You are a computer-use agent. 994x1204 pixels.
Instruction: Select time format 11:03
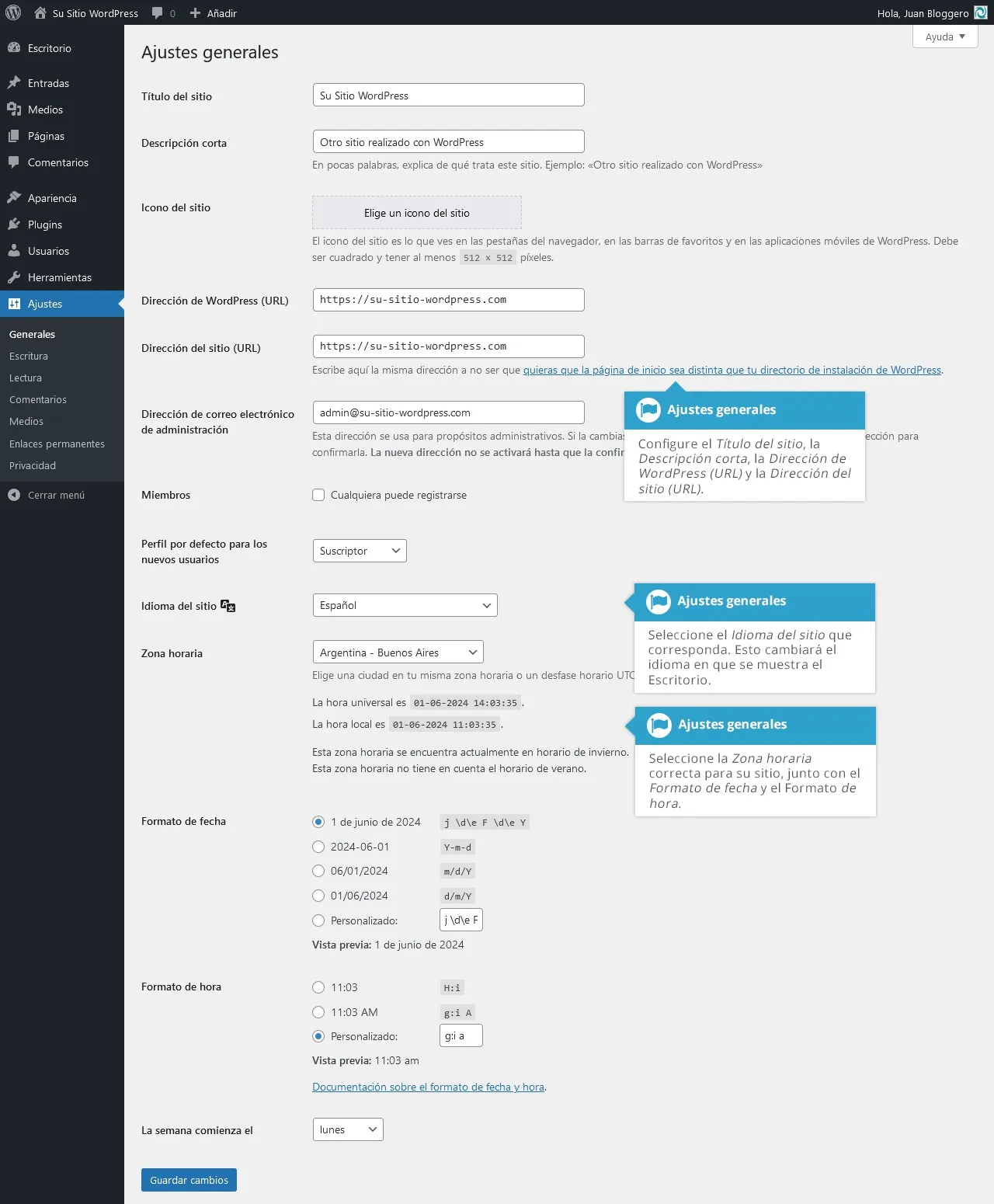pyautogui.click(x=318, y=987)
